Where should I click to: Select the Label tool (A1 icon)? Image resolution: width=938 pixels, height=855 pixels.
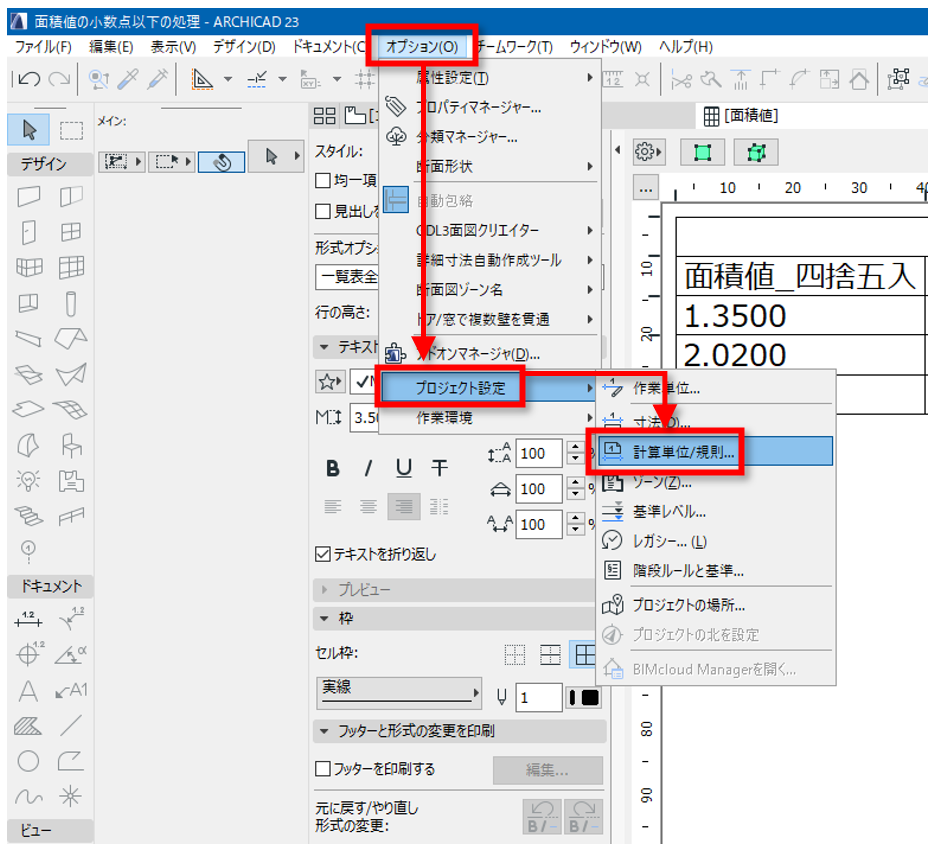(x=71, y=691)
